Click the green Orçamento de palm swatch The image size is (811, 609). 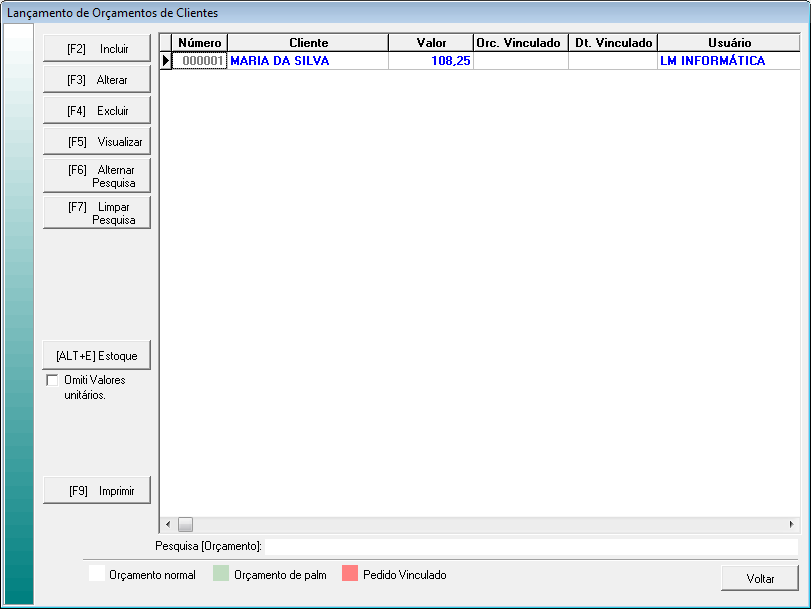pos(221,575)
